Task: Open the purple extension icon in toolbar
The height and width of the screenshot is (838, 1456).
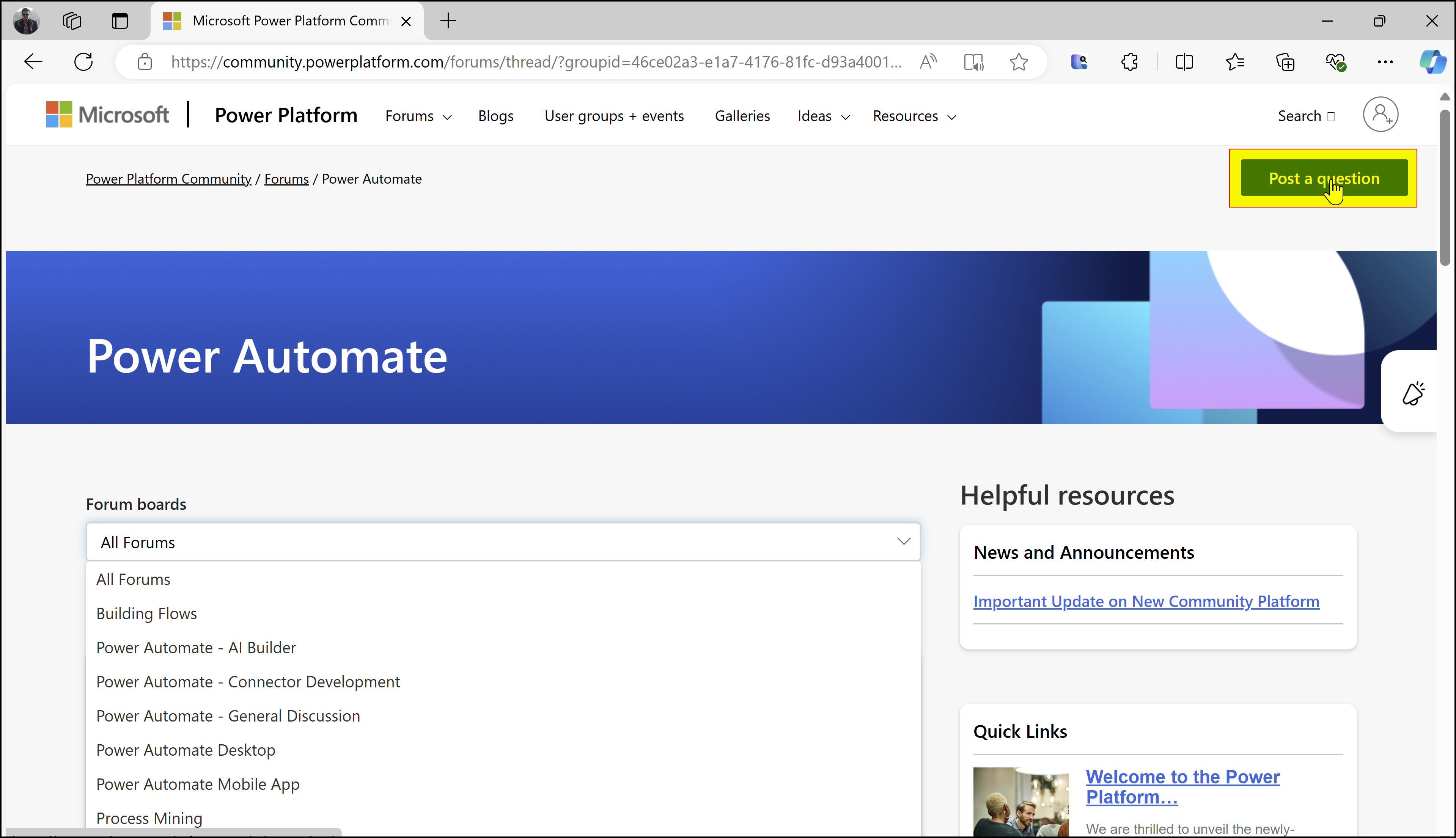Action: 1079,61
